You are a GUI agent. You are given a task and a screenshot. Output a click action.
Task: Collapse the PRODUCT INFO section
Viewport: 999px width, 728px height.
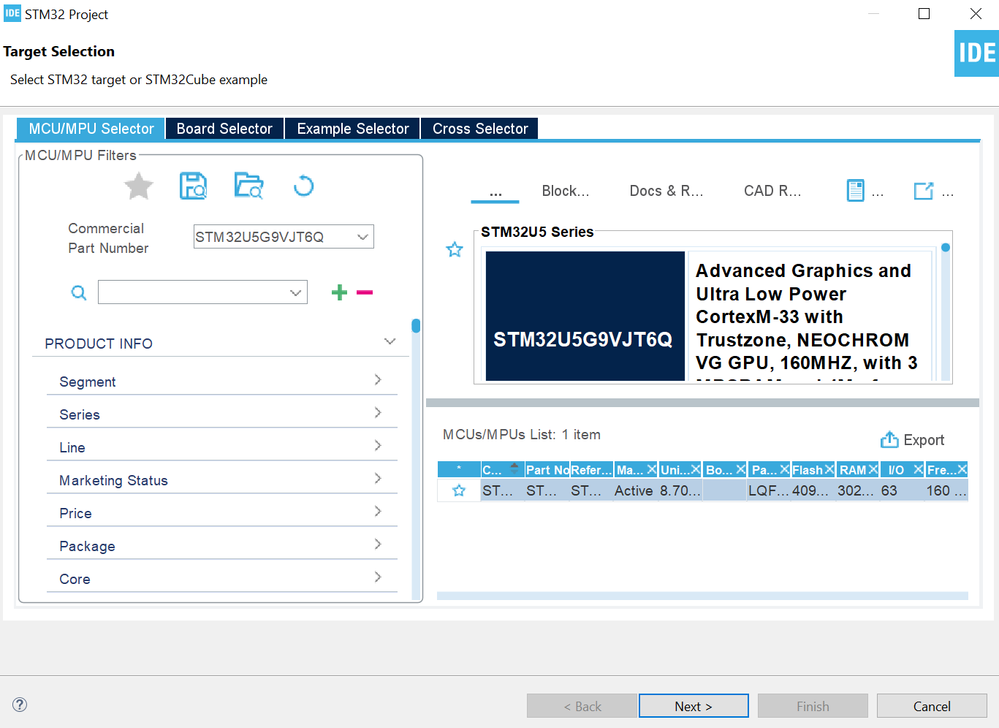pos(390,341)
